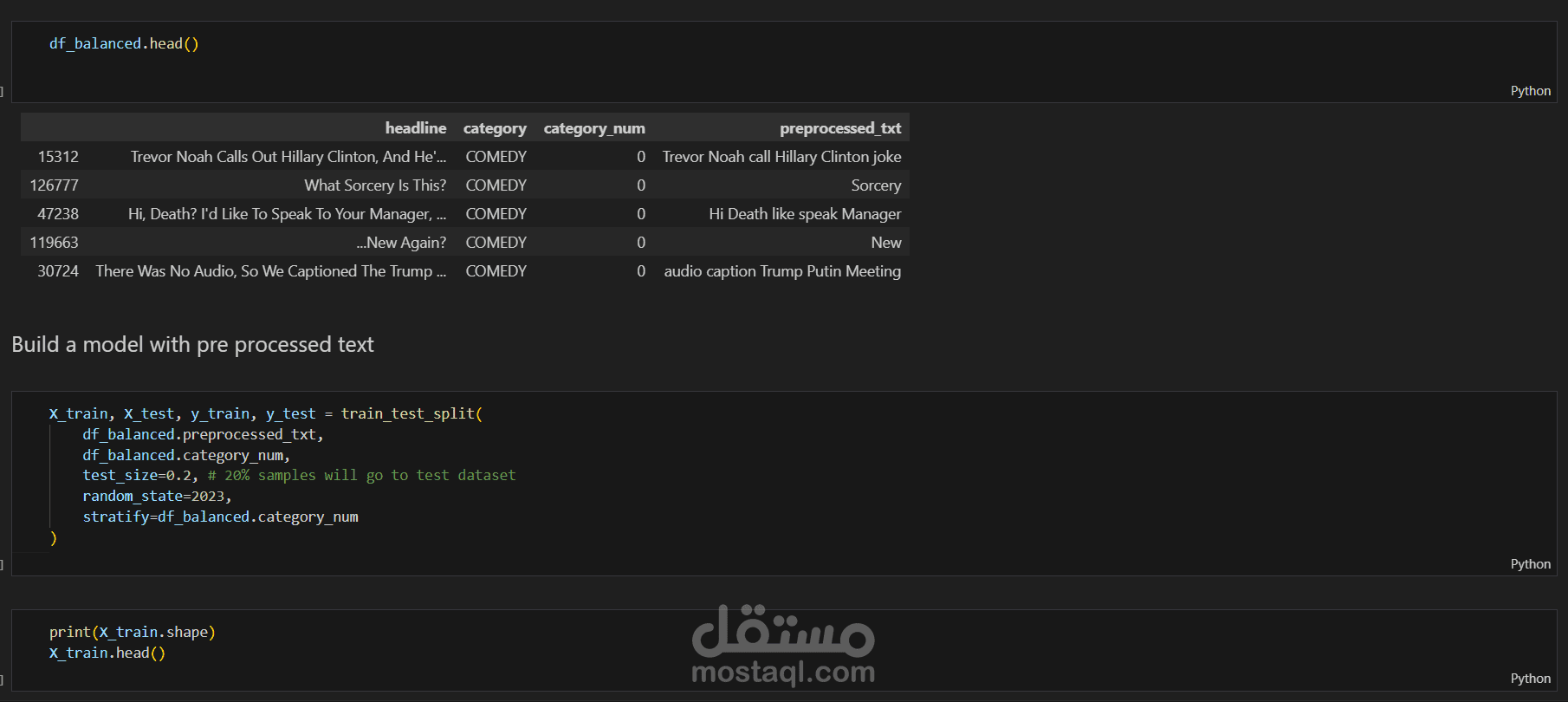Viewport: 1568px width, 702px height.
Task: Click the X_train.head() line
Action: coord(107,653)
